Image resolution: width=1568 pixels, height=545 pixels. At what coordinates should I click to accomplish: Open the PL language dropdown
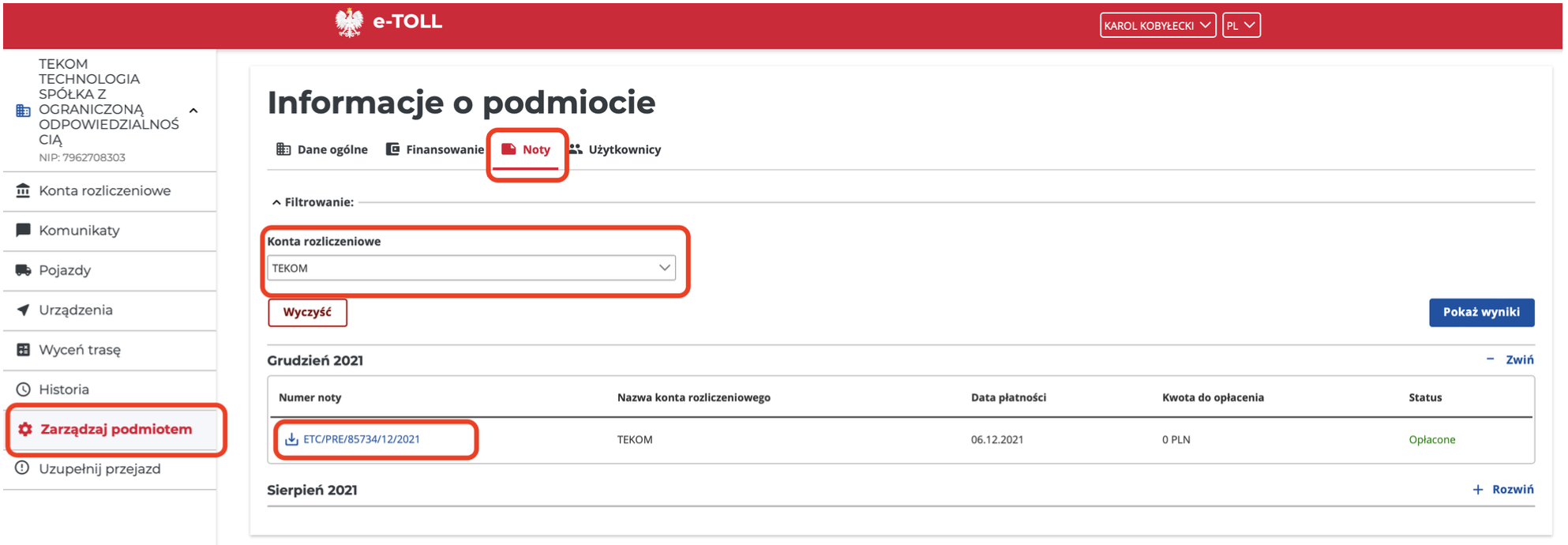pos(1241,25)
